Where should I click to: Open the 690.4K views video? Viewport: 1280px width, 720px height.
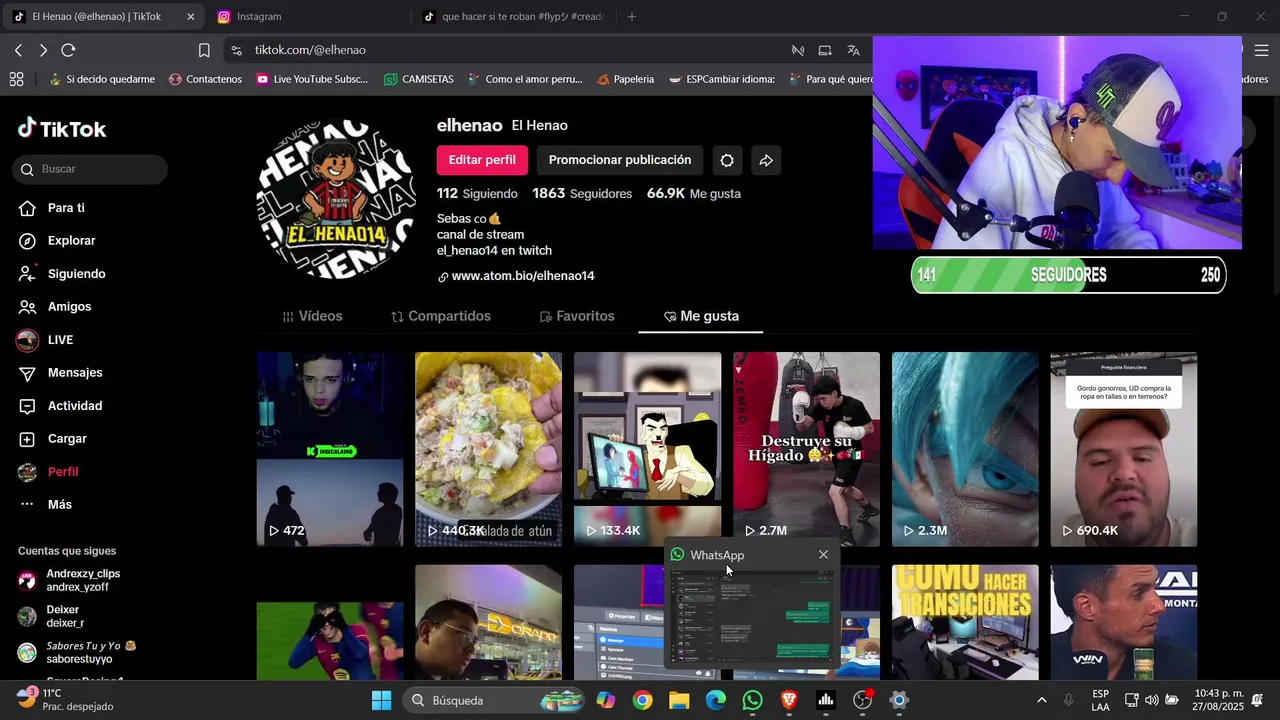[1124, 449]
